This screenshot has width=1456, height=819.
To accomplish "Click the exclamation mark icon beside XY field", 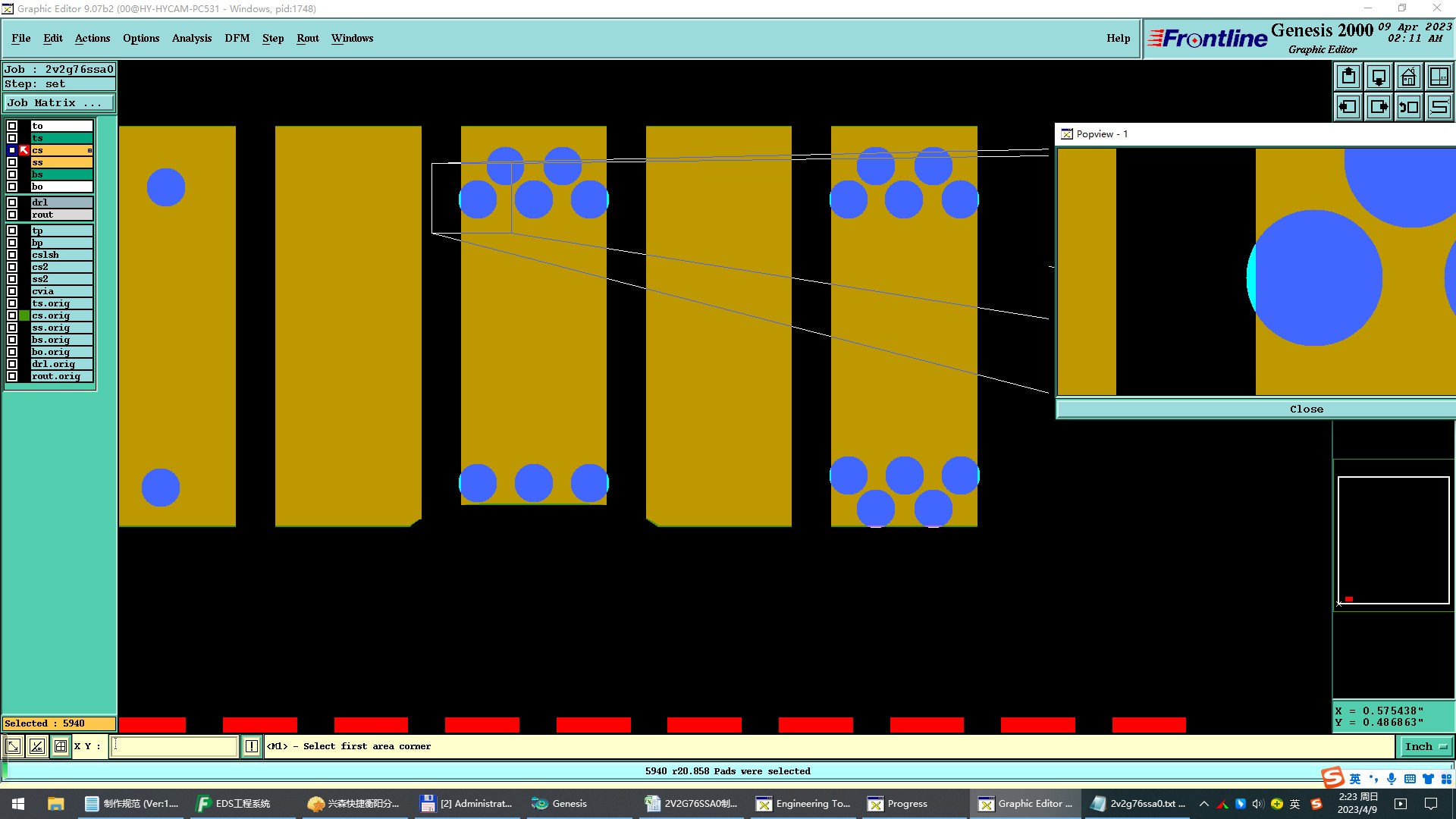I will click(252, 746).
